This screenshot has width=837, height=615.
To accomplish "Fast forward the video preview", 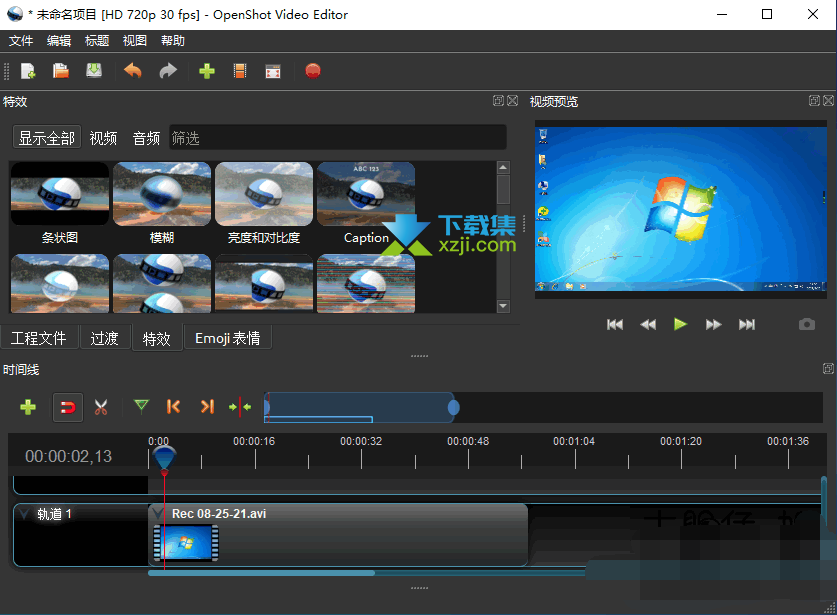I will (x=713, y=325).
